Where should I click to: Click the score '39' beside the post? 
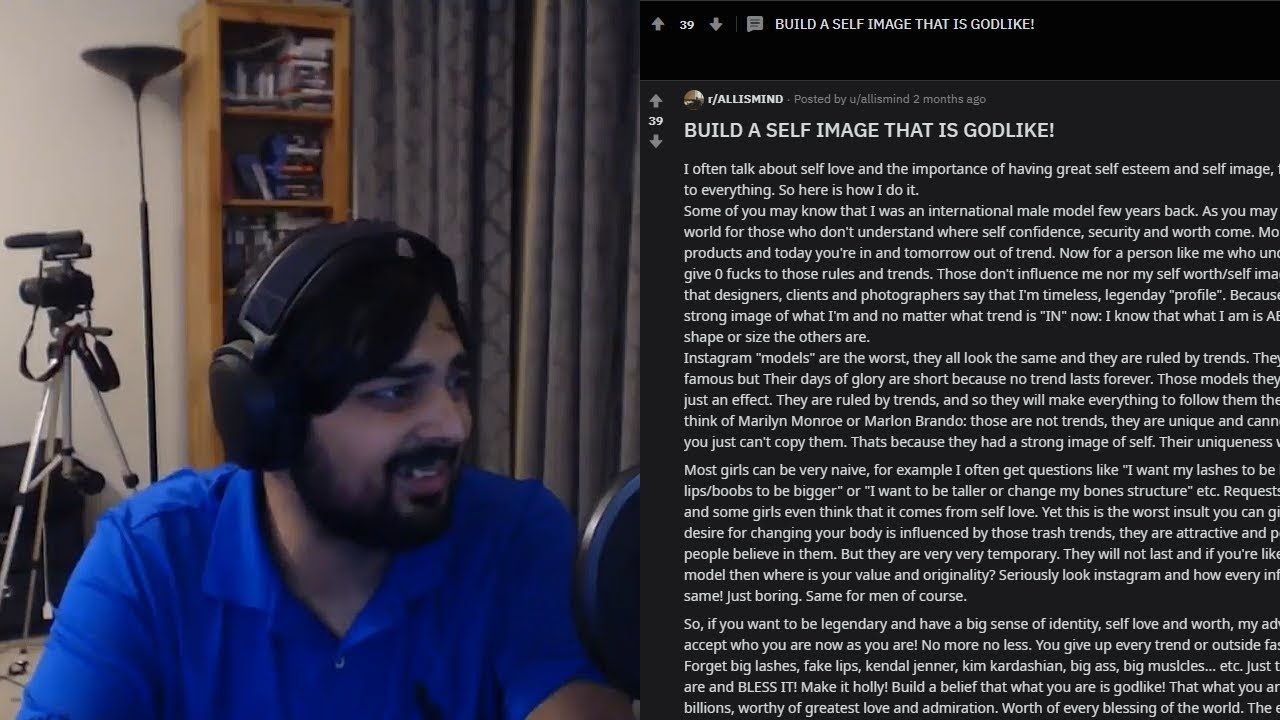[x=656, y=121]
